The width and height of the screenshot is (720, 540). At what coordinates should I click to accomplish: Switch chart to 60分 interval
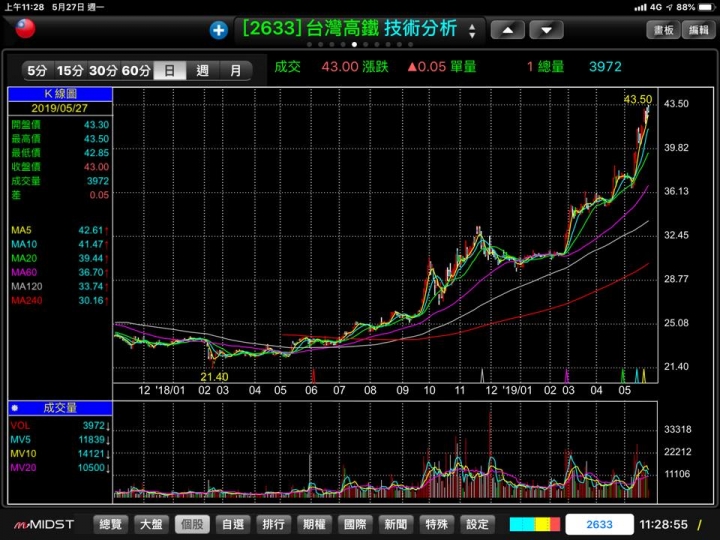(136, 71)
